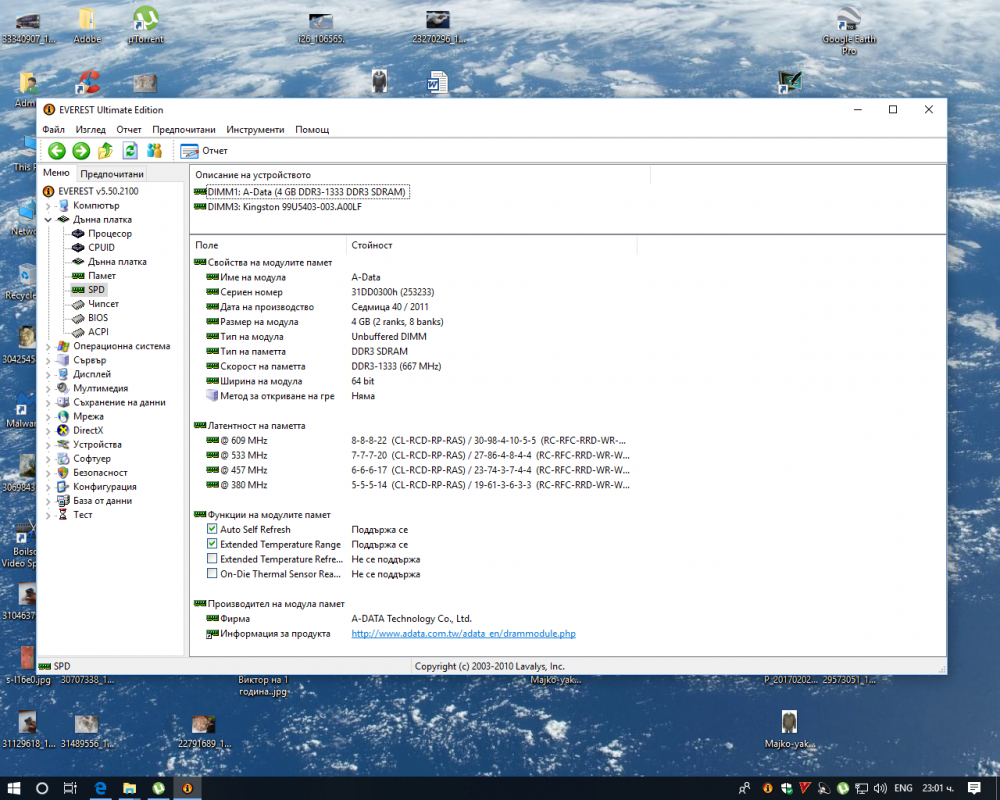Open the µTorrent desktop shortcut
This screenshot has width=1000, height=800.
146,25
